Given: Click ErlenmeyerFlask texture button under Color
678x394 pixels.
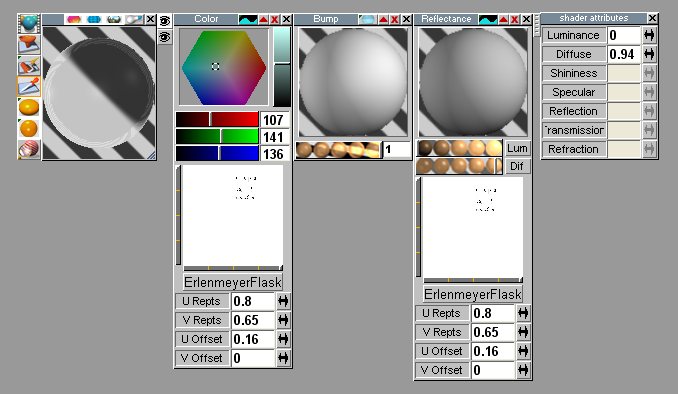Looking at the screenshot, I should click(x=233, y=282).
